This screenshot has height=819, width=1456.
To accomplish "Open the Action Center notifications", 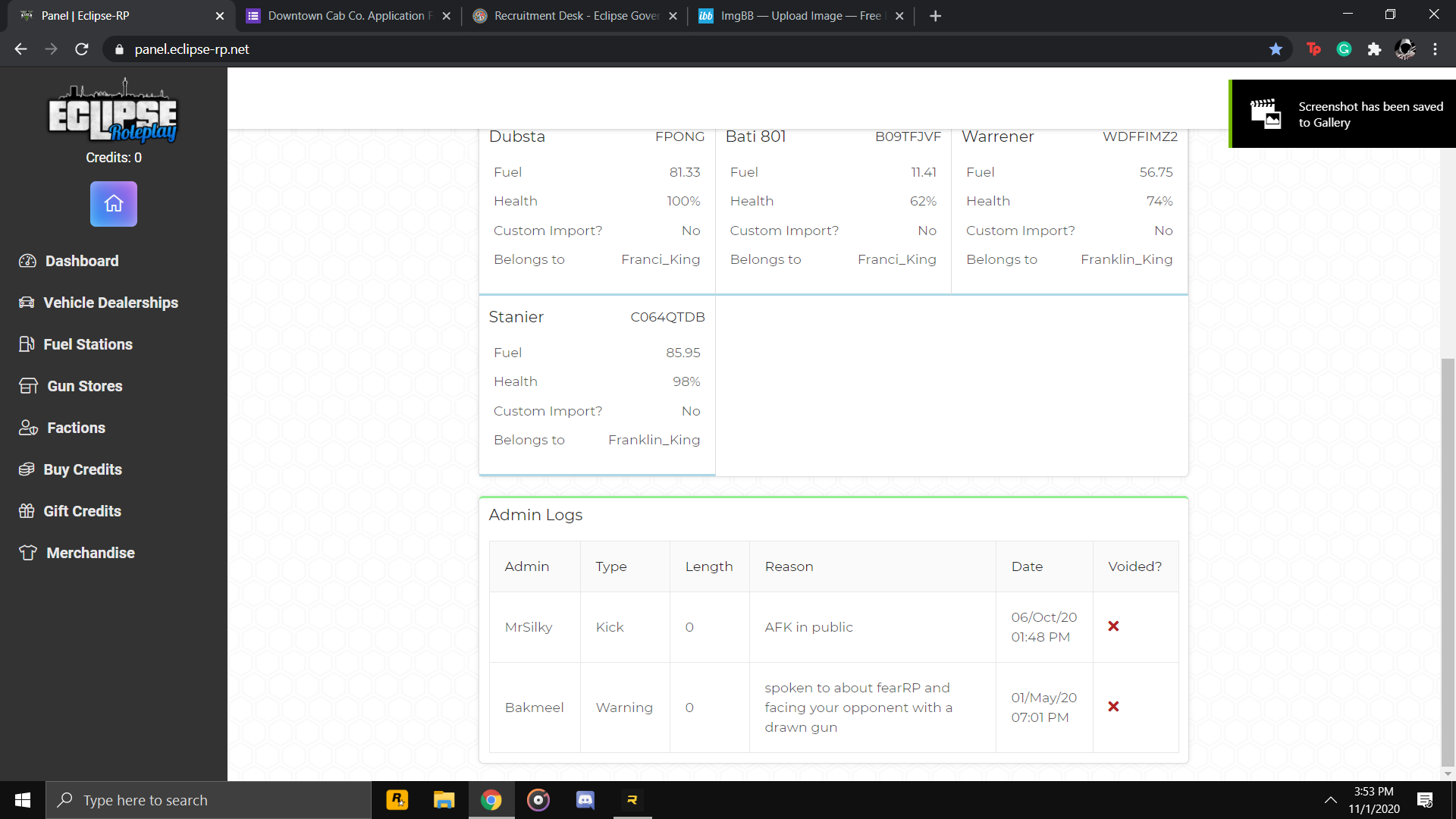I will [1425, 800].
